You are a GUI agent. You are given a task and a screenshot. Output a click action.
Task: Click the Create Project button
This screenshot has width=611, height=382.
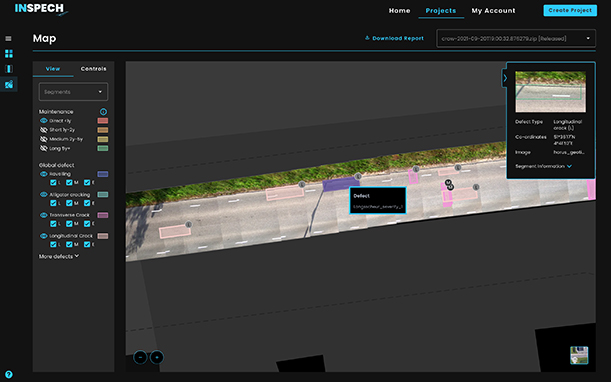570,11
